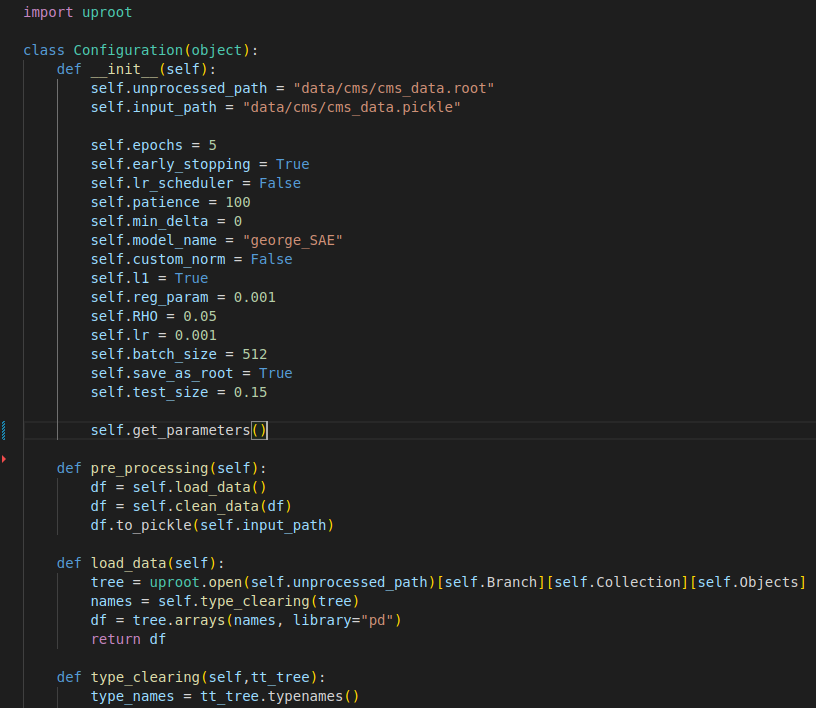This screenshot has width=816, height=708.
Task: Click the 'self.unprocessed_path' assignment line
Action: click(292, 88)
